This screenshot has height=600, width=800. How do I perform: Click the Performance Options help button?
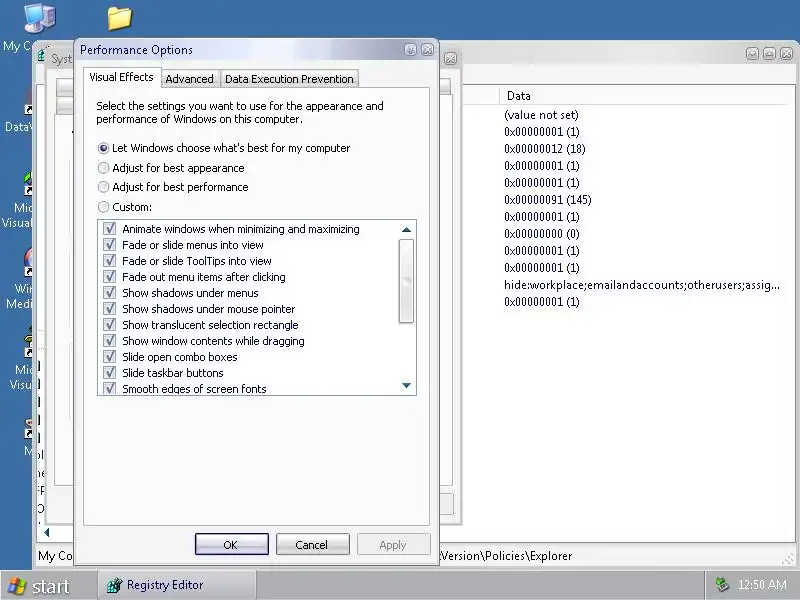410,49
